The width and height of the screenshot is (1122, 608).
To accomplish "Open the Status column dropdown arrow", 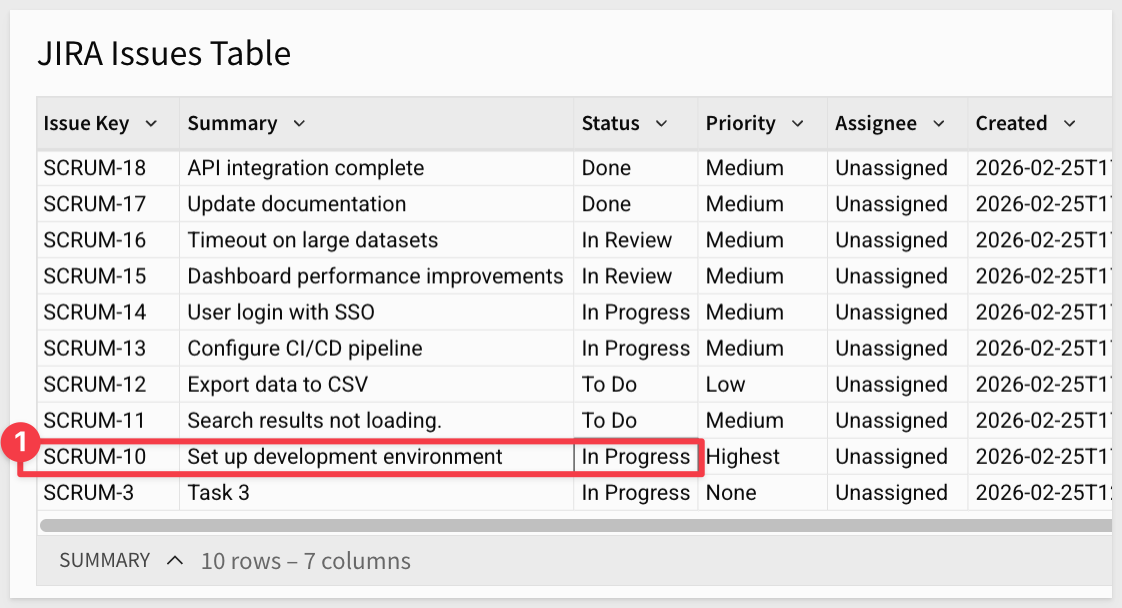I will point(661,124).
